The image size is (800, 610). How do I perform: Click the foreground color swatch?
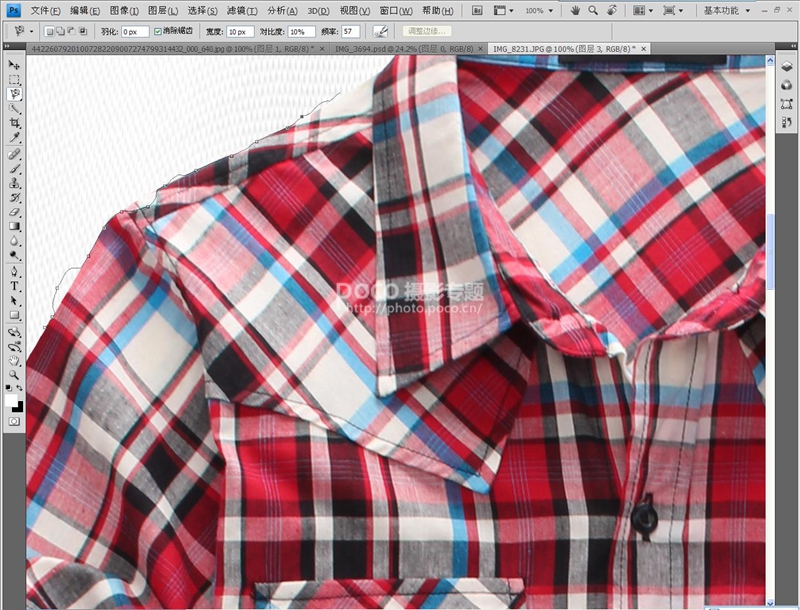(13, 400)
